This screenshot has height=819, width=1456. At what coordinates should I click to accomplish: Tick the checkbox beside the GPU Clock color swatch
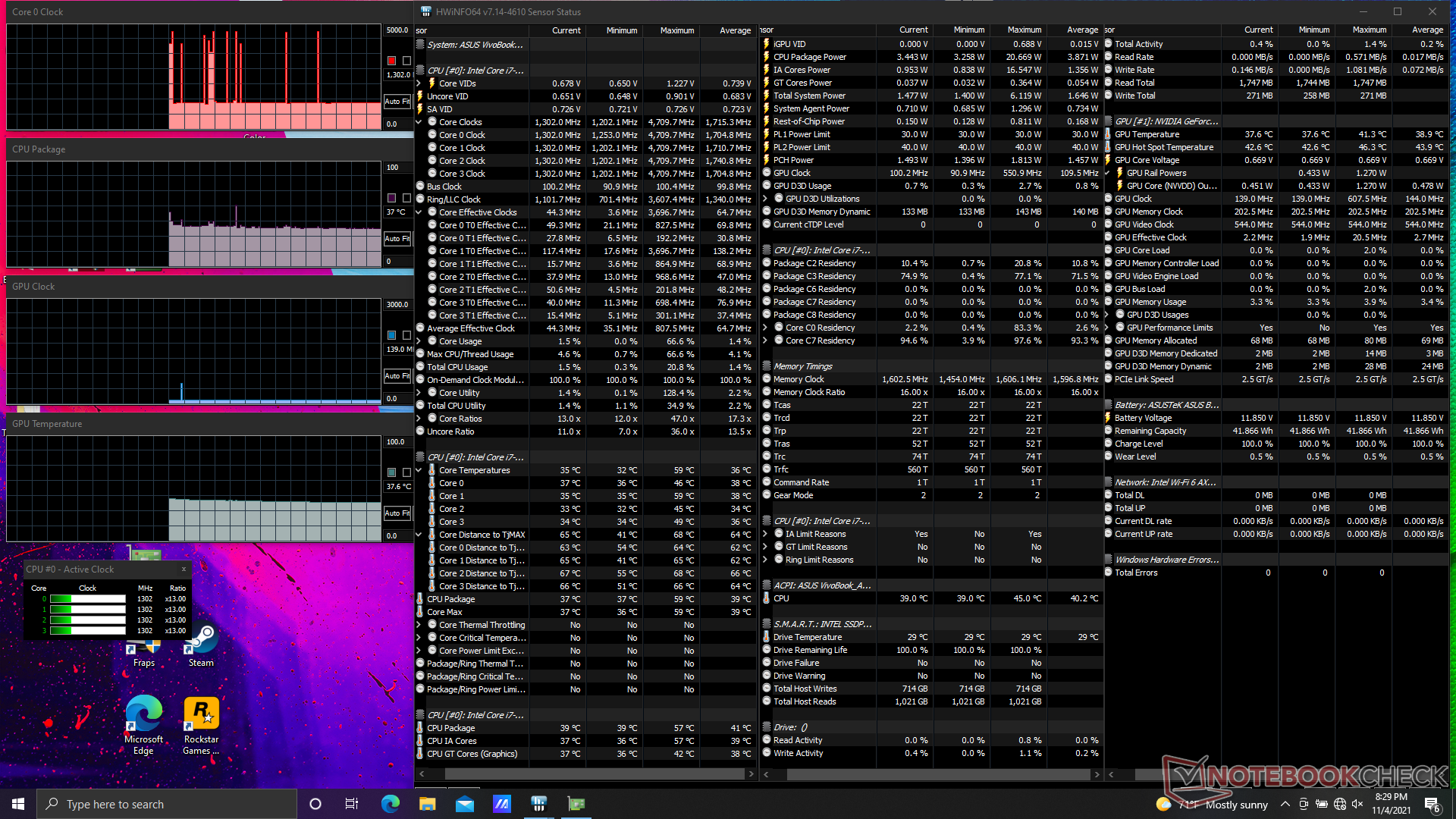[x=406, y=335]
